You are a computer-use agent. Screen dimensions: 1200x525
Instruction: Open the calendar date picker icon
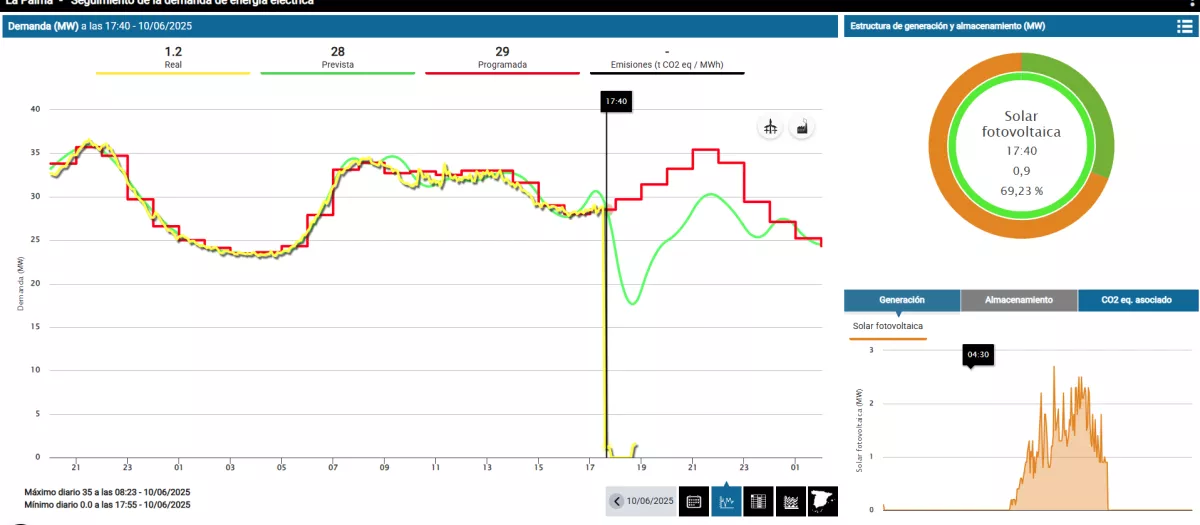point(694,501)
